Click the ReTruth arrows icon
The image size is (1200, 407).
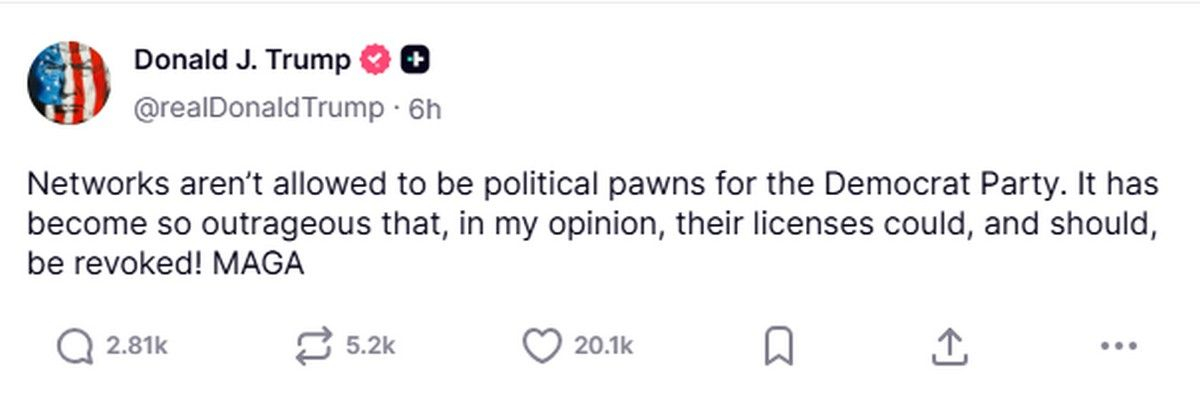point(316,346)
